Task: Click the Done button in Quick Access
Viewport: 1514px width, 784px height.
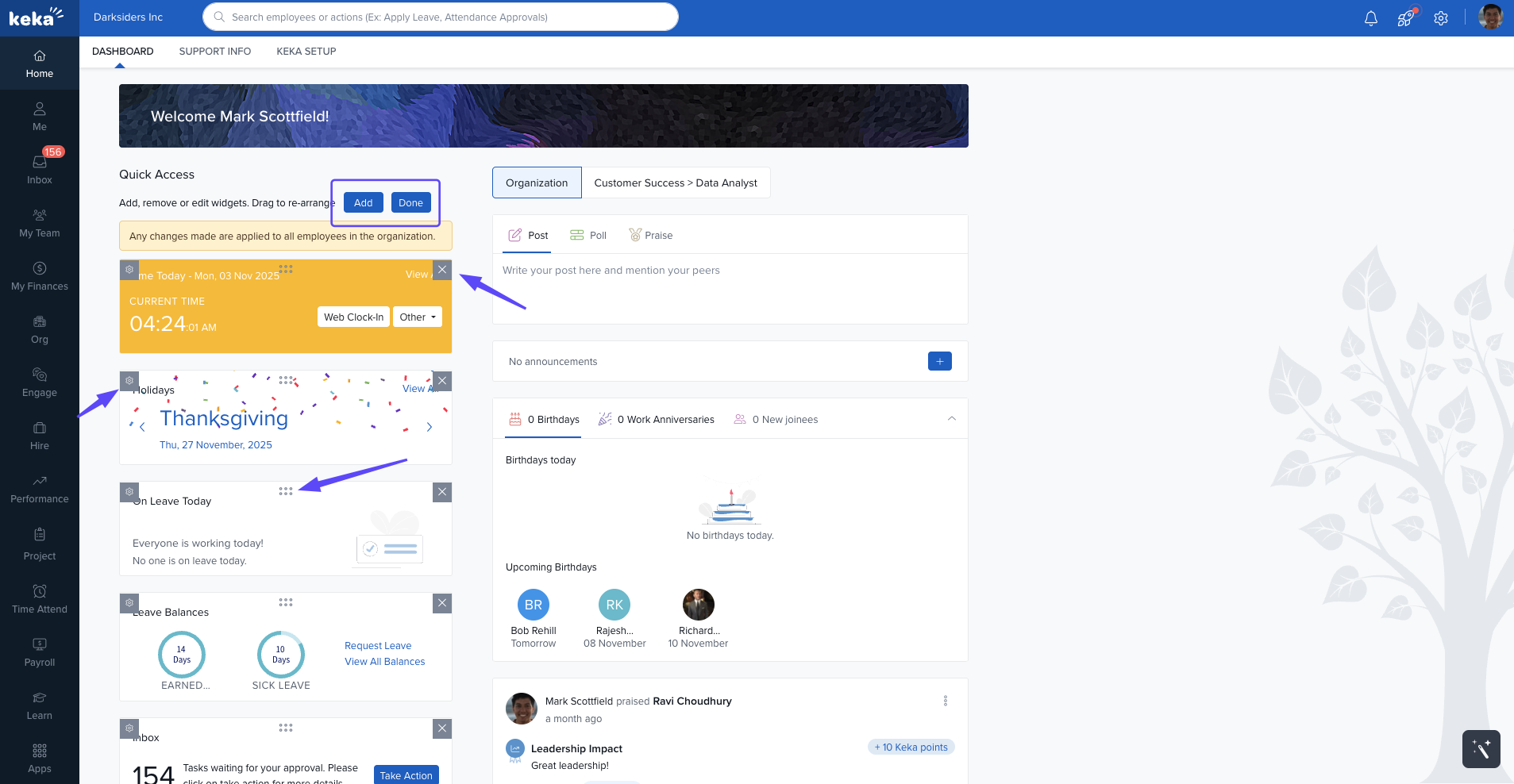Action: pos(410,203)
